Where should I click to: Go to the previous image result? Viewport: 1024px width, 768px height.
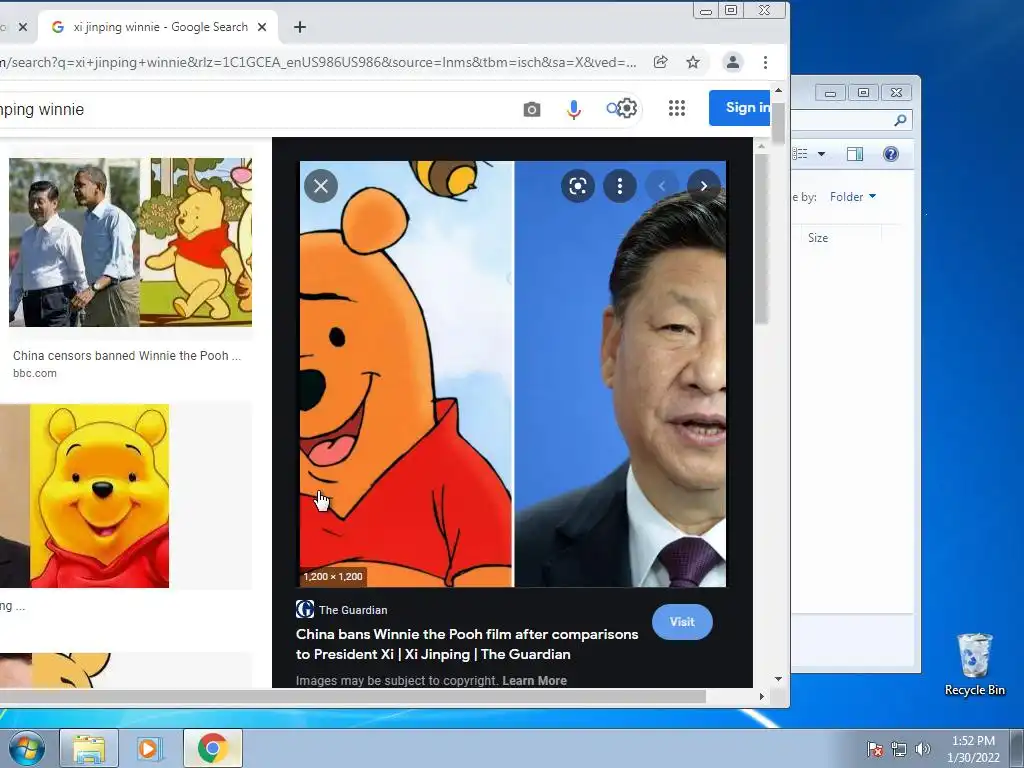pyautogui.click(x=662, y=186)
